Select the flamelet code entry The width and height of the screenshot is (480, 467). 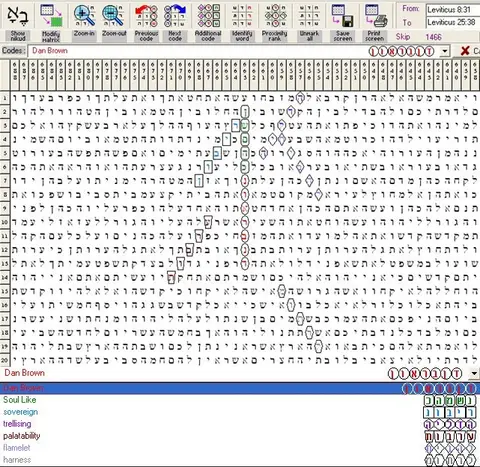[16, 448]
